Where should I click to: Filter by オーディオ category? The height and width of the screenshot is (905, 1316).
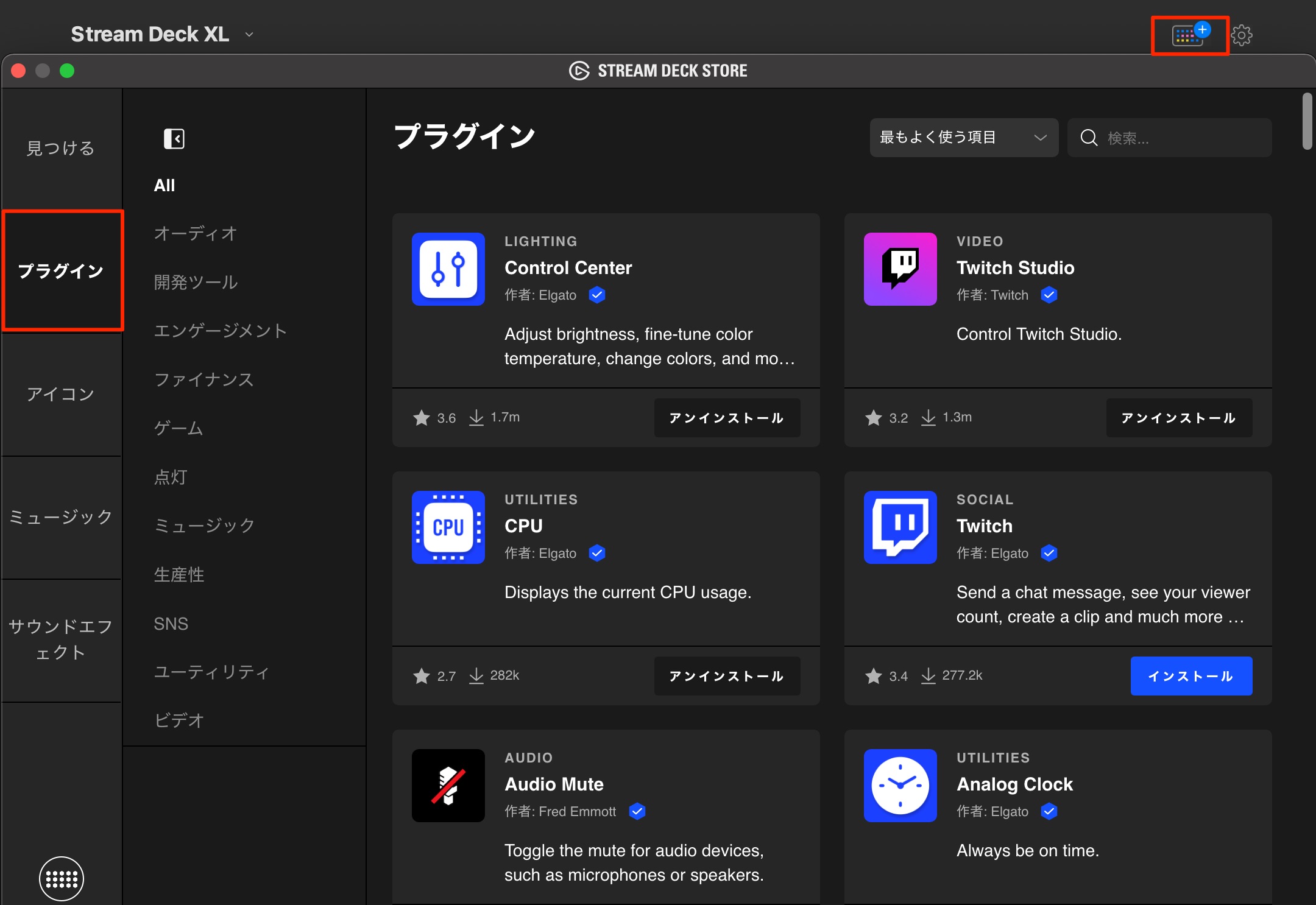pos(196,233)
